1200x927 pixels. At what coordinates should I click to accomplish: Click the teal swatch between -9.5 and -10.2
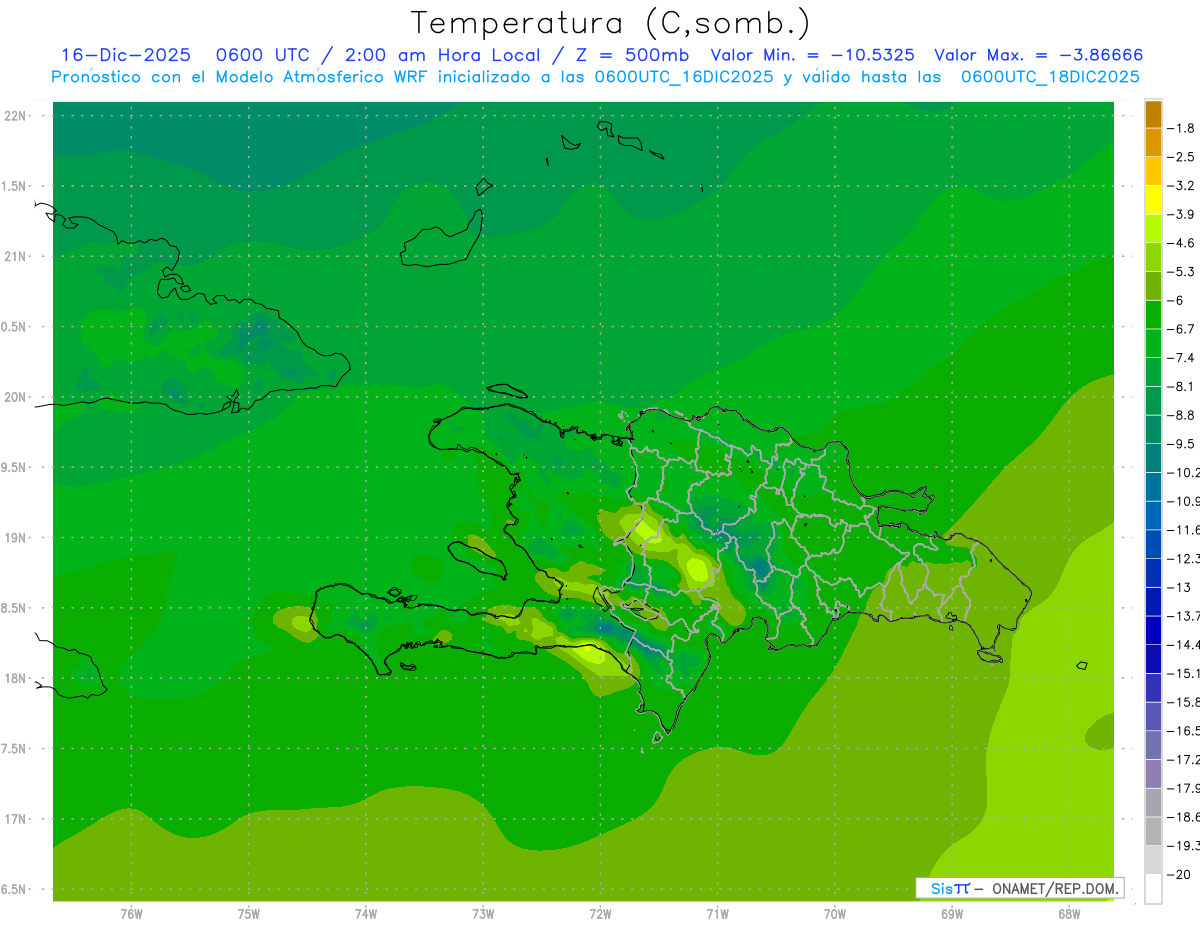1153,458
